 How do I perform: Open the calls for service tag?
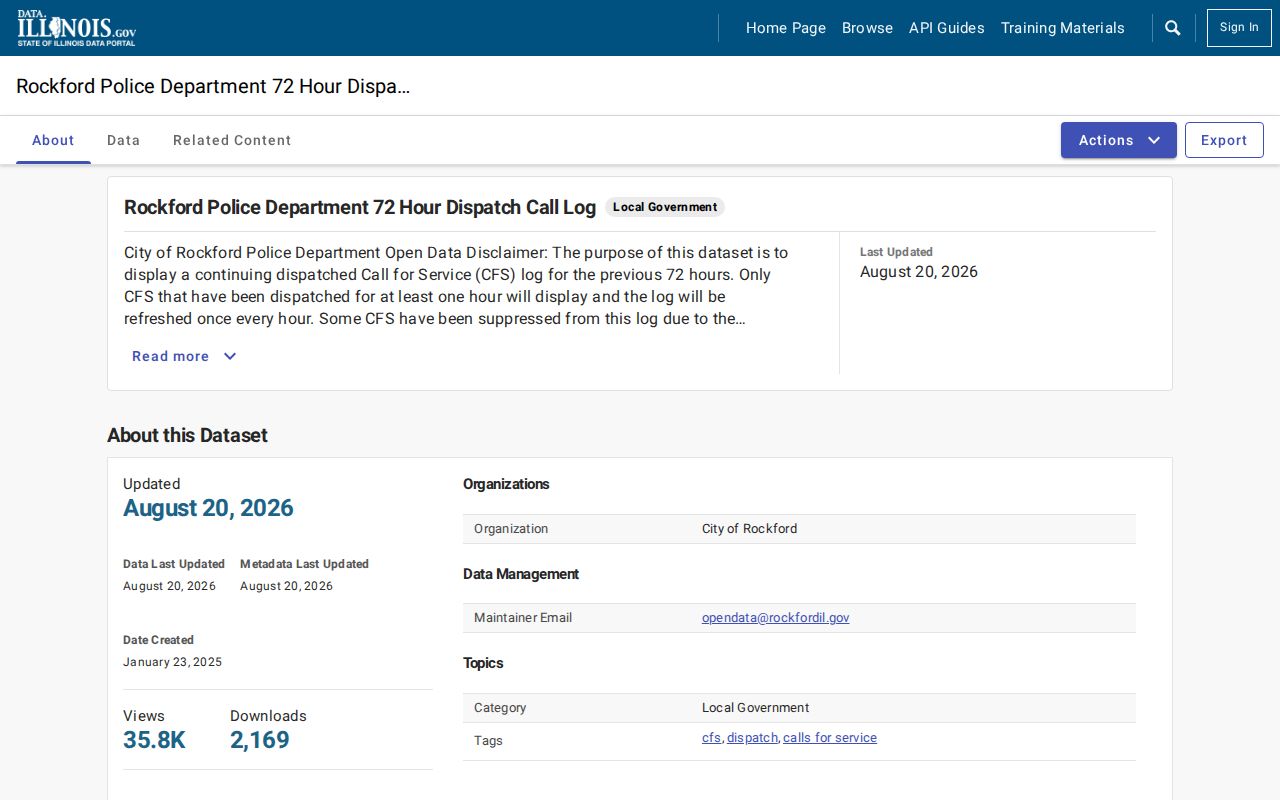point(830,738)
